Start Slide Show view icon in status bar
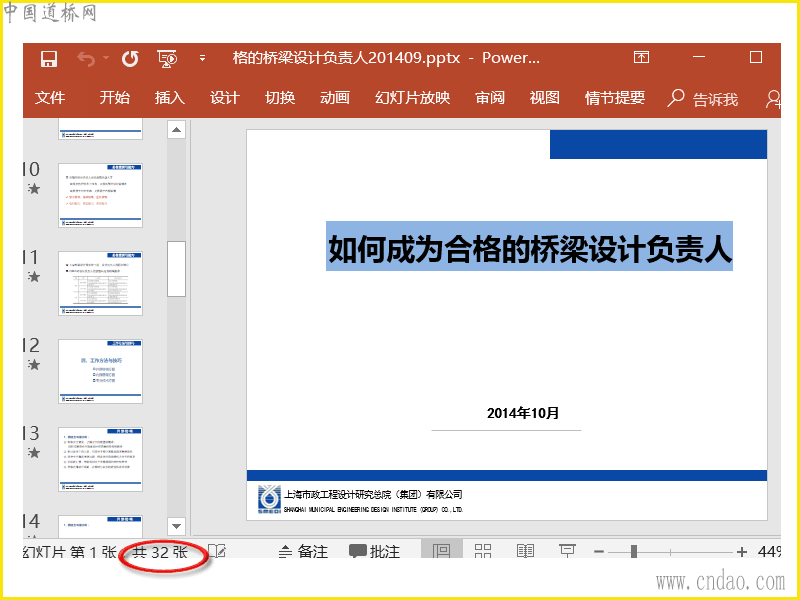 pyautogui.click(x=567, y=551)
